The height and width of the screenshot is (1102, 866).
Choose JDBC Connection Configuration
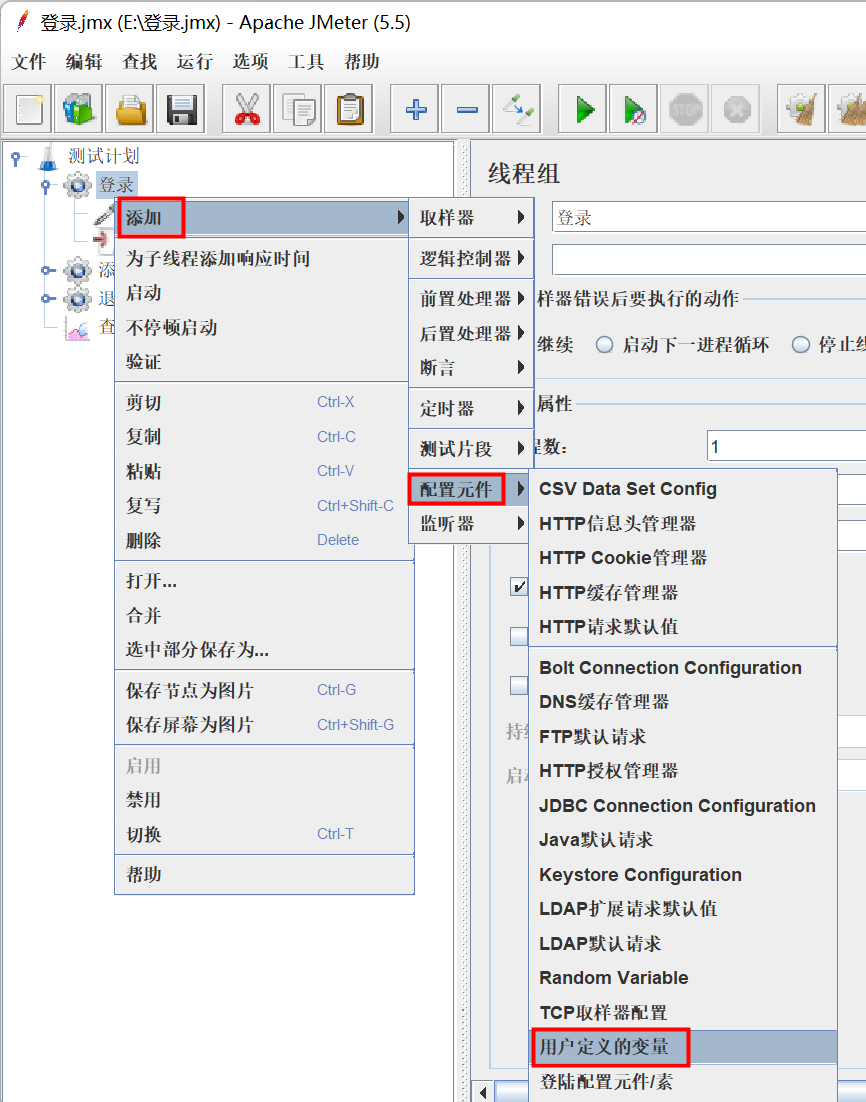683,806
